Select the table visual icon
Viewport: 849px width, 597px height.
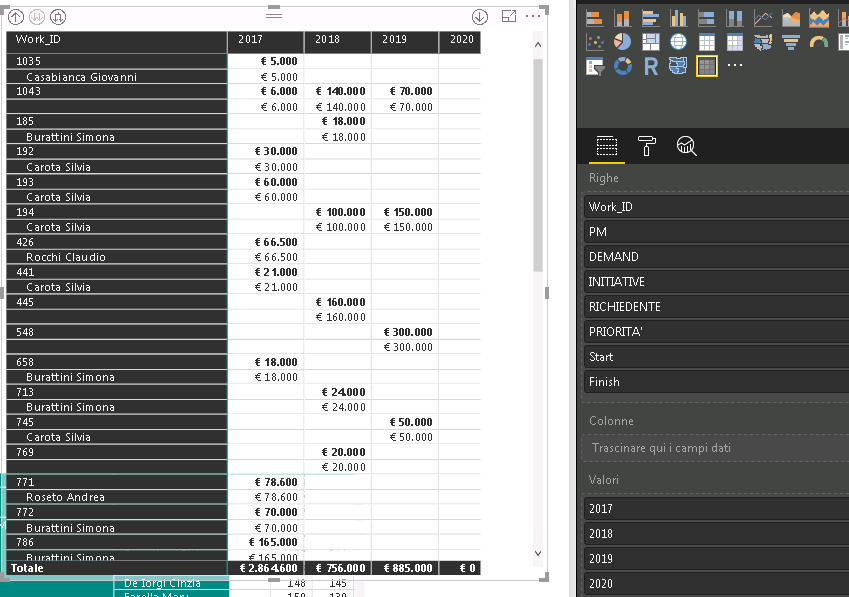pos(707,42)
